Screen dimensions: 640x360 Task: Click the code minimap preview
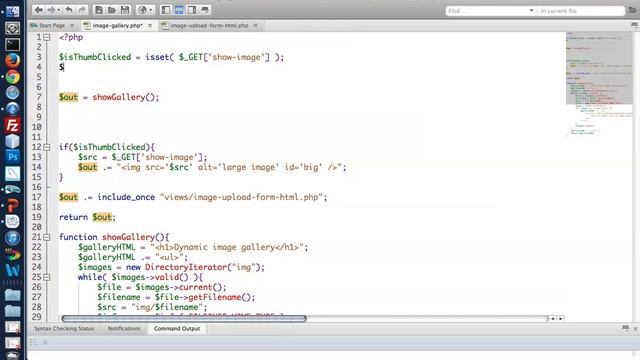pyautogui.click(x=599, y=84)
